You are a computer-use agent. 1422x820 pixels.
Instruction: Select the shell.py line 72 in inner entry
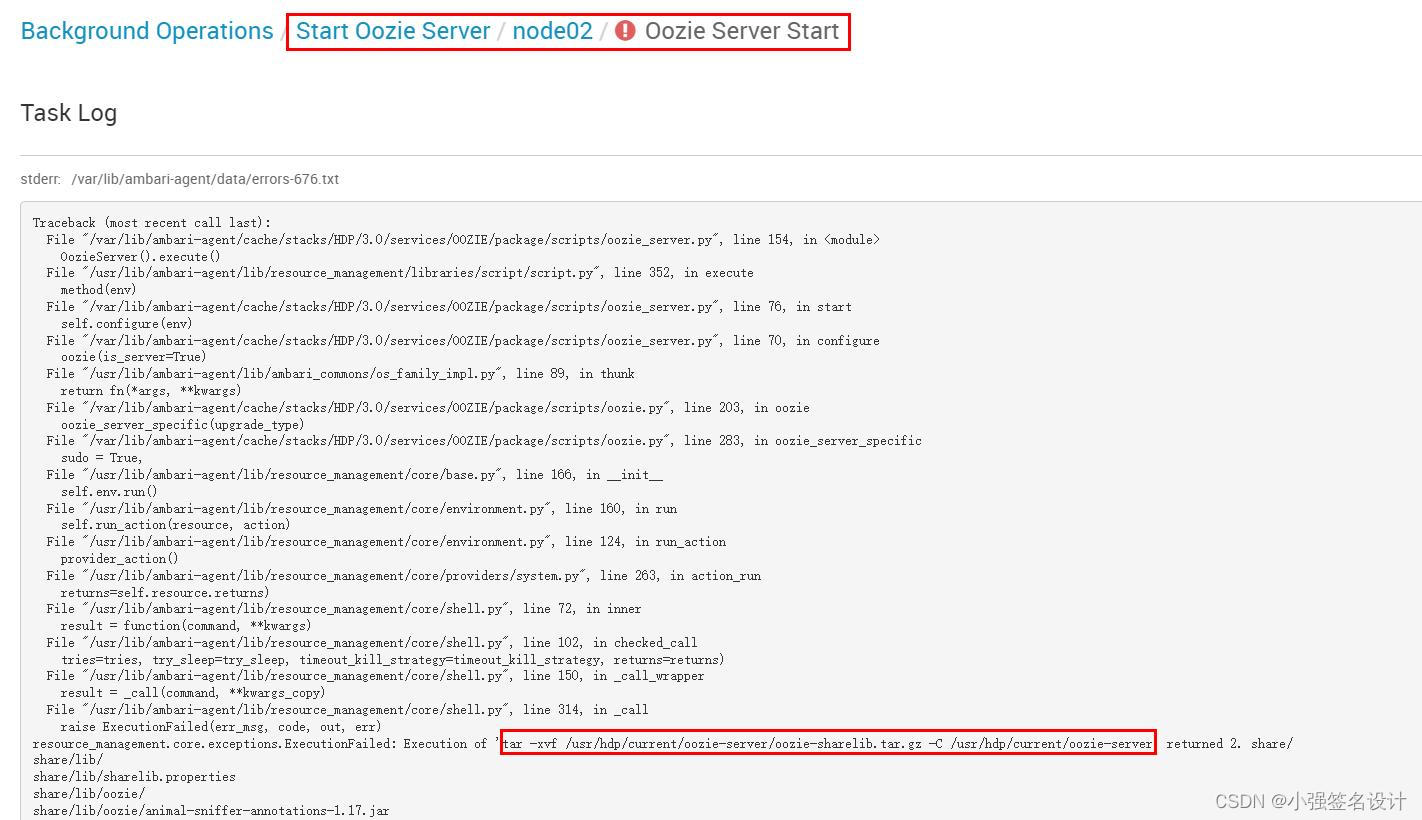[x=344, y=609]
